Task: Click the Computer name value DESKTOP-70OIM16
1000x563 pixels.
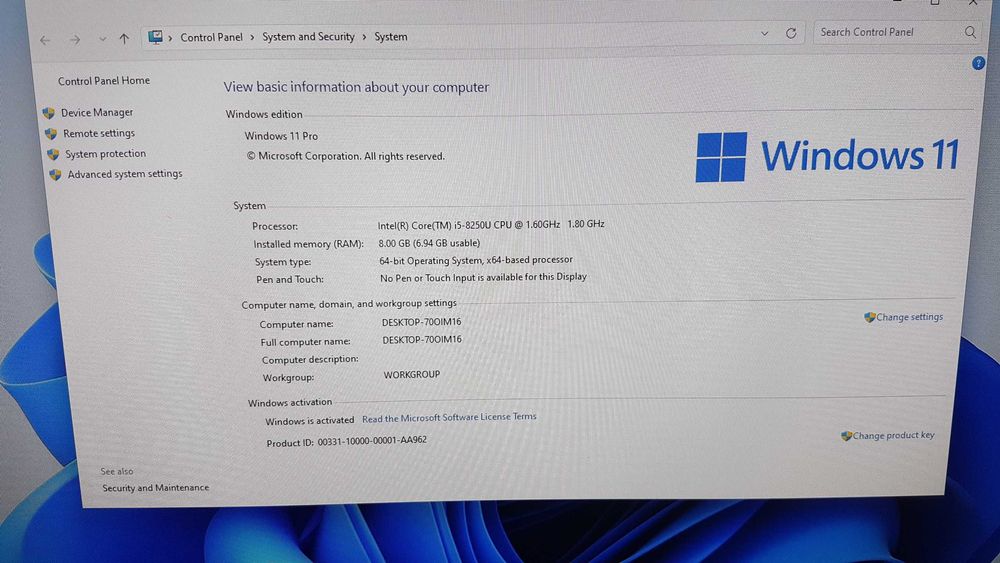Action: [422, 322]
